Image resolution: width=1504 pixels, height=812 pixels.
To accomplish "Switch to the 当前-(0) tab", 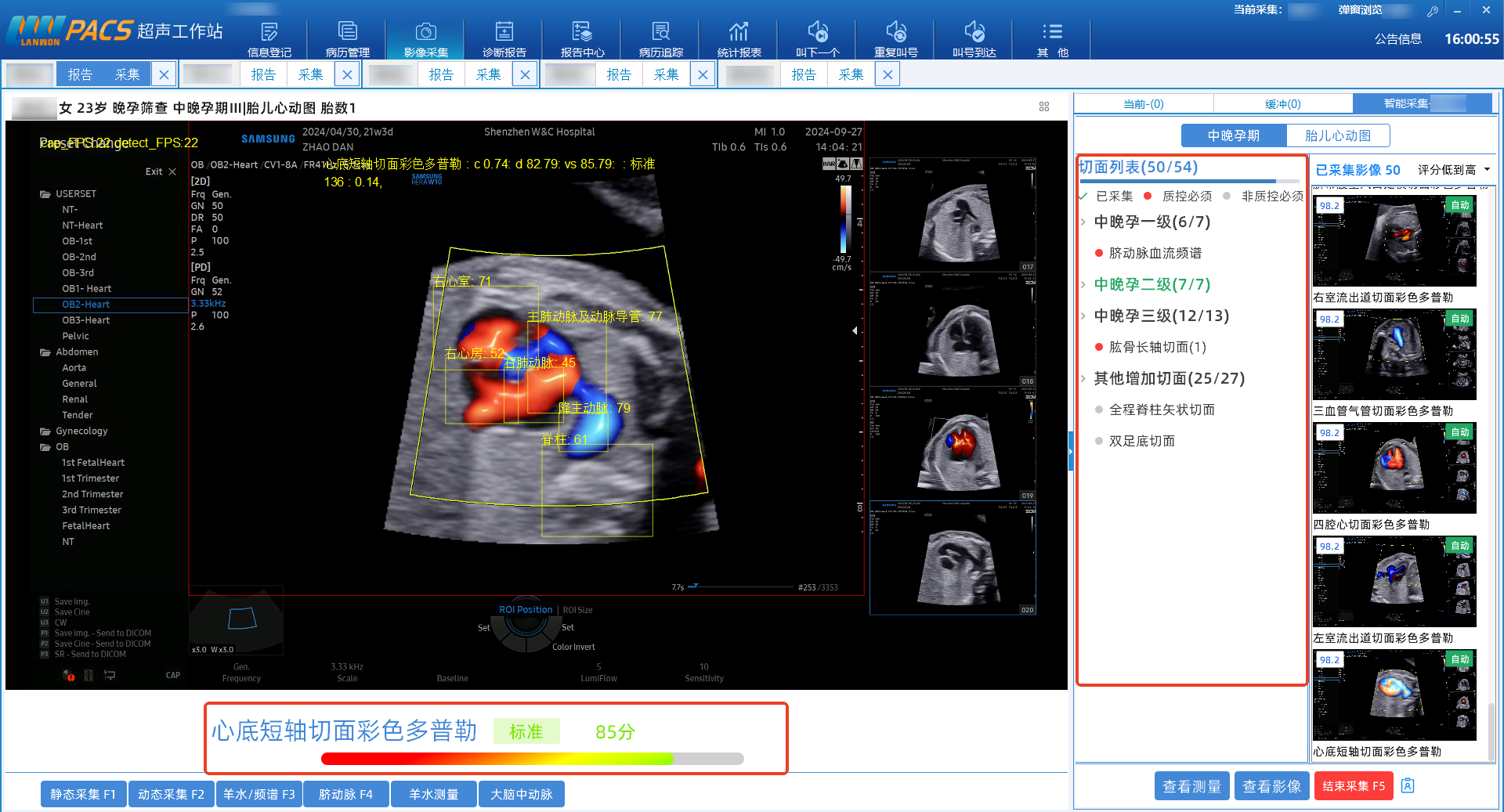I will tap(1143, 104).
